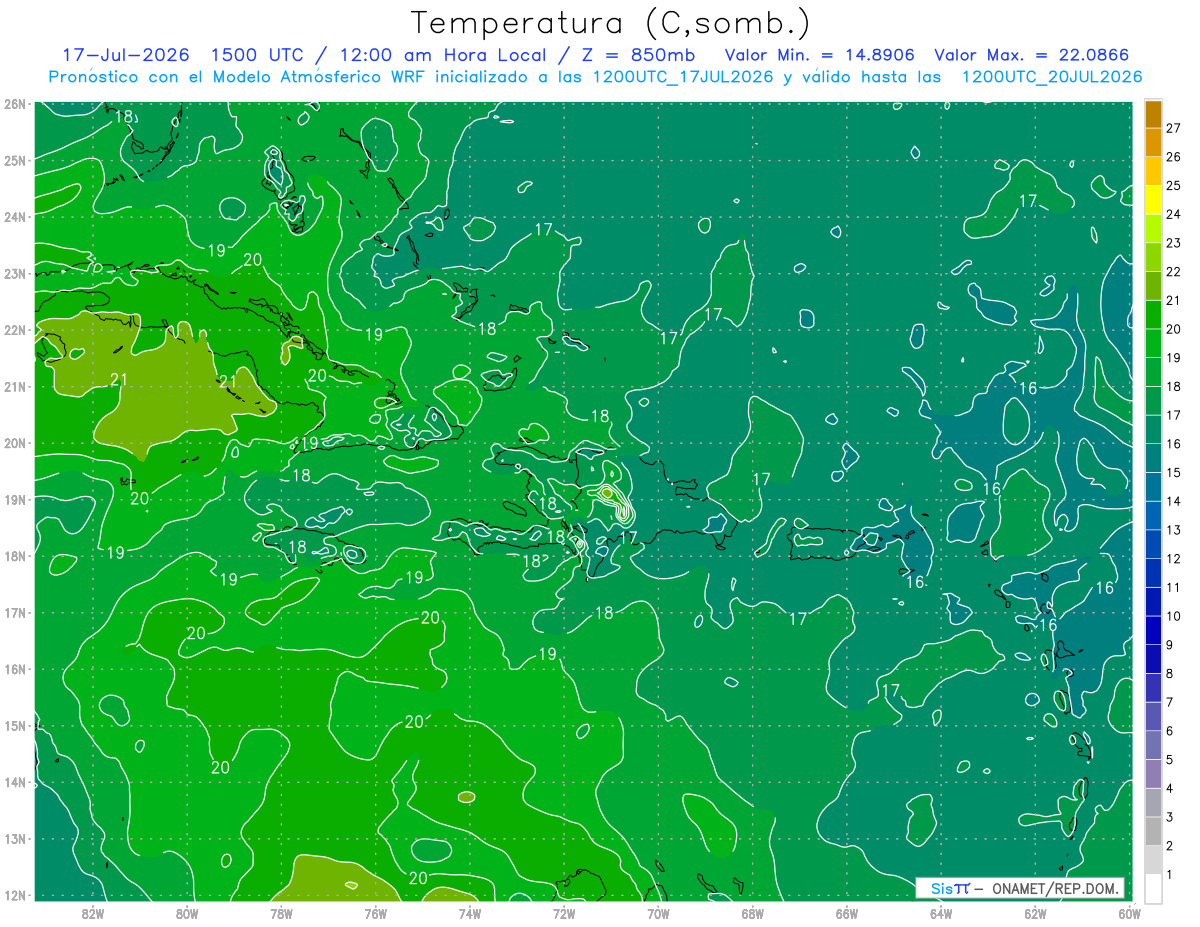Click the white swatch below 1 in legend
Screen dimensions: 1200x927
(x=1153, y=888)
